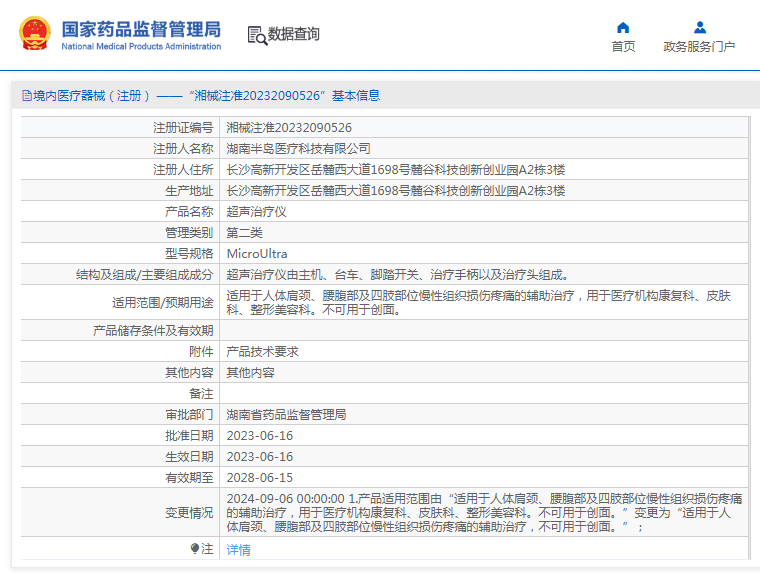Click the 审批部门 row label
Screen dimensions: 760x574
click(x=190, y=415)
